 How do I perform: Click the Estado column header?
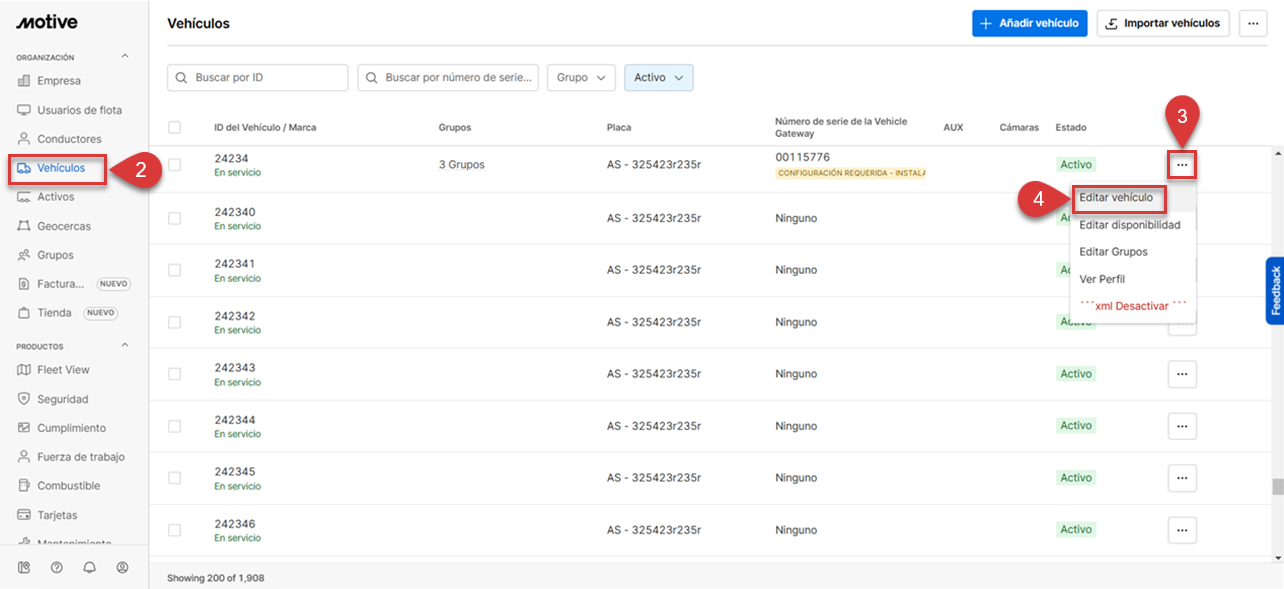coord(1071,127)
